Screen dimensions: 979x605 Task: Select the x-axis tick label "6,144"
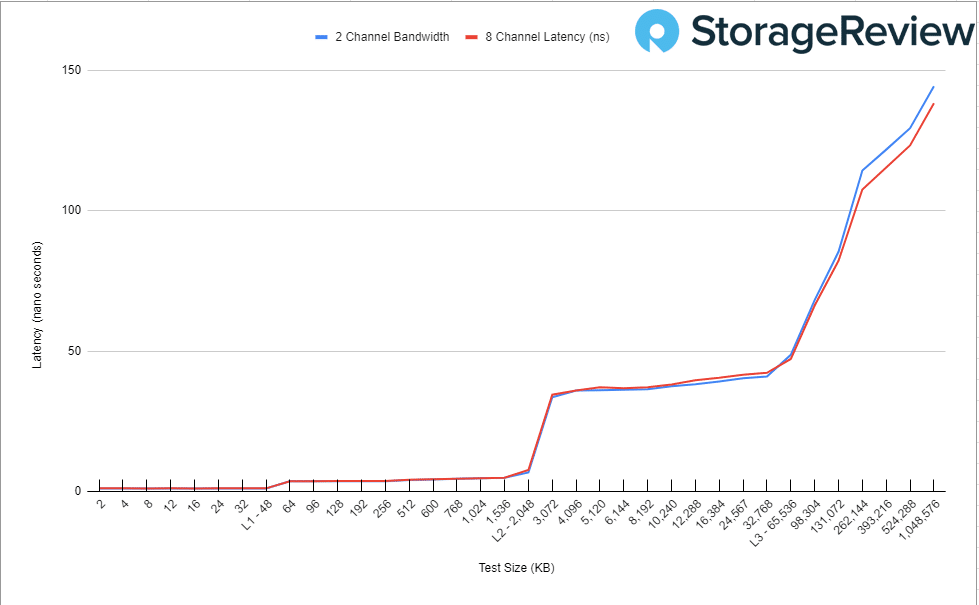(x=617, y=510)
